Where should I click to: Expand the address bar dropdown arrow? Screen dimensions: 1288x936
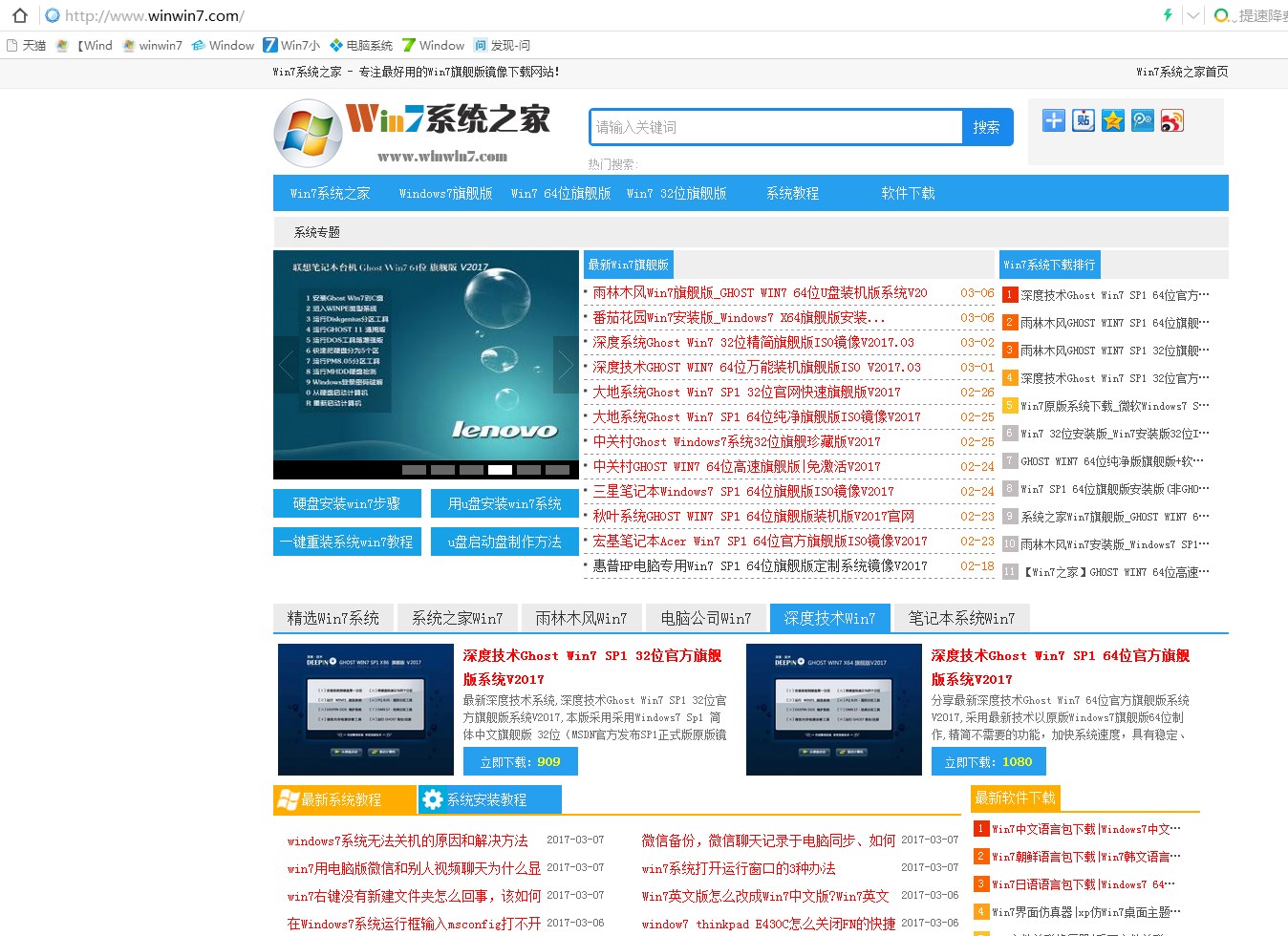(1192, 15)
